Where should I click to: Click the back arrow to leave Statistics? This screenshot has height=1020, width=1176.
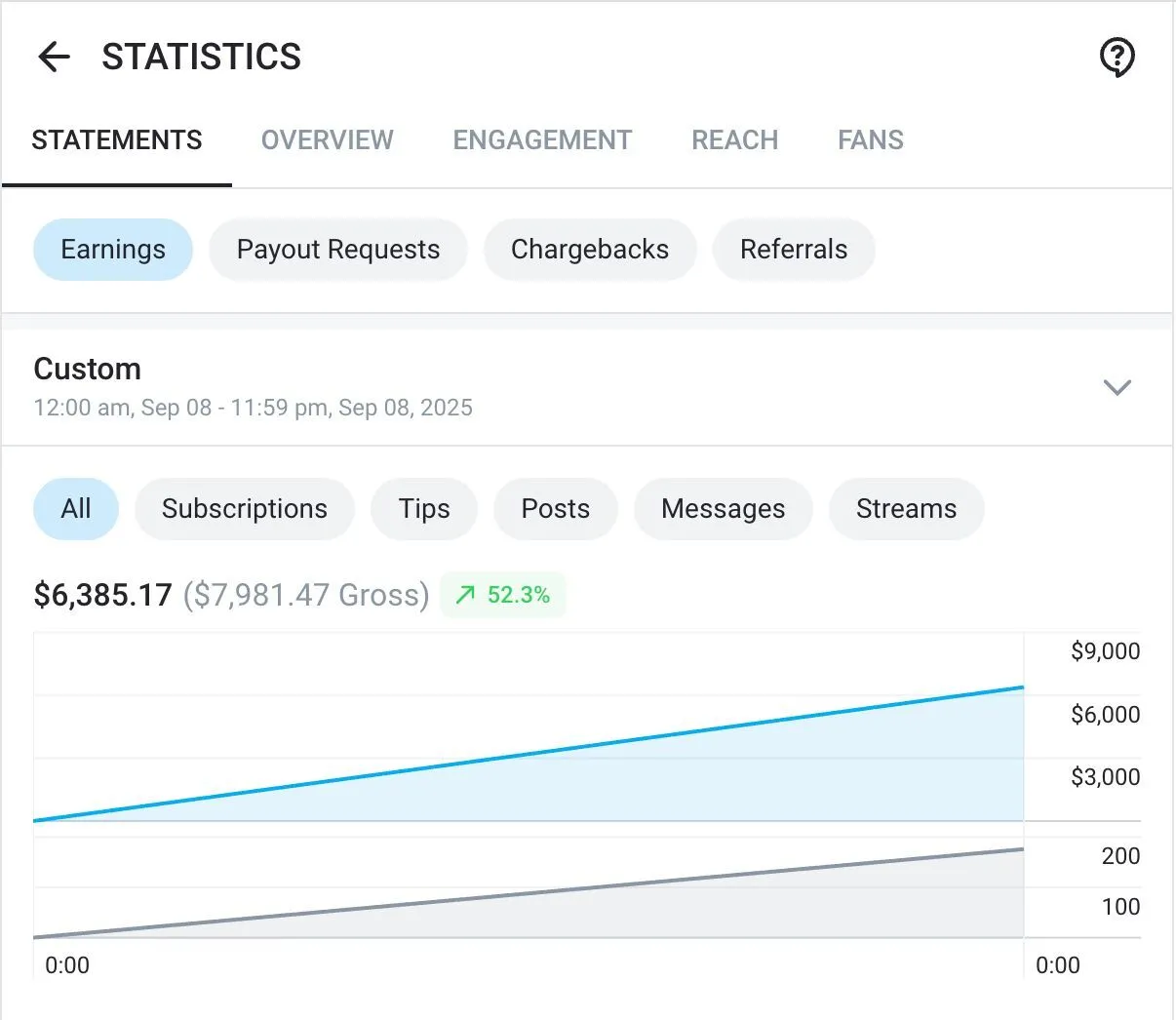tap(53, 57)
